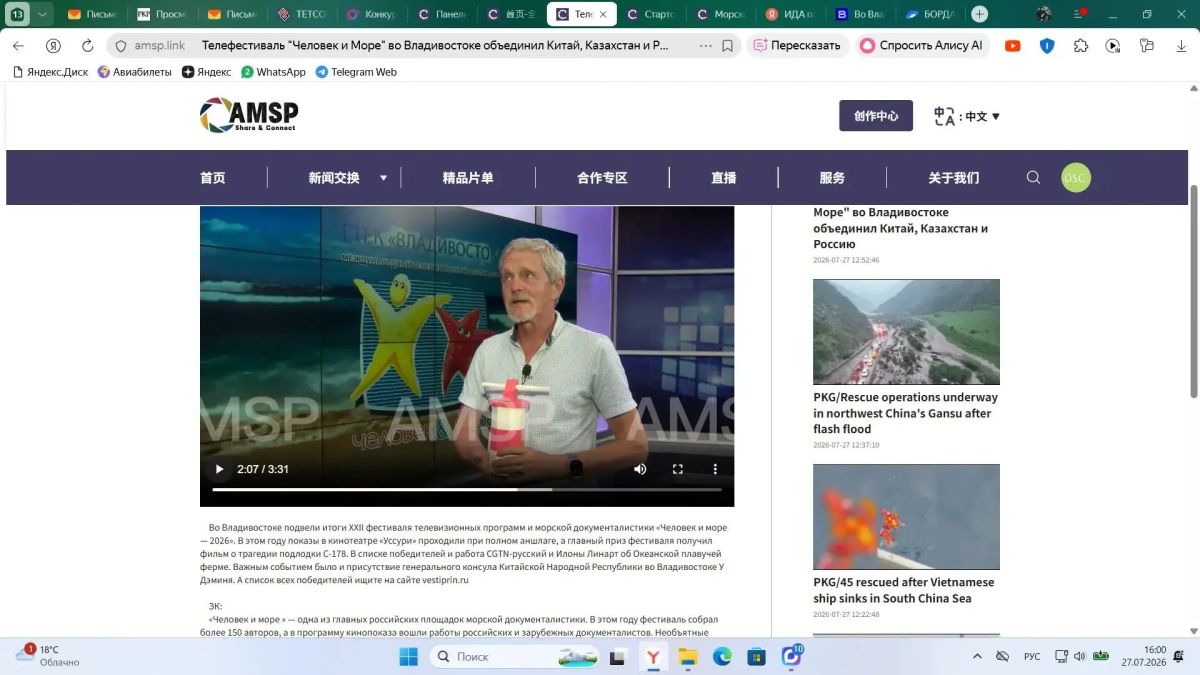Open the extensions puzzle-piece icon
Viewport: 1200px width, 675px height.
(1081, 46)
